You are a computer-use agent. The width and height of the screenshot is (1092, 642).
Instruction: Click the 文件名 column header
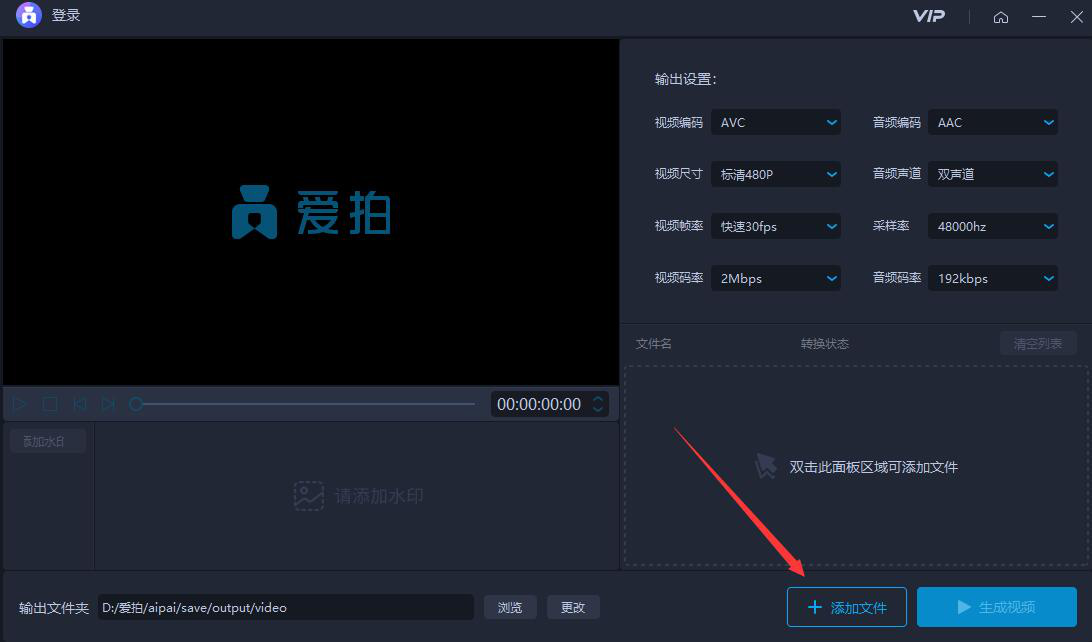[653, 344]
